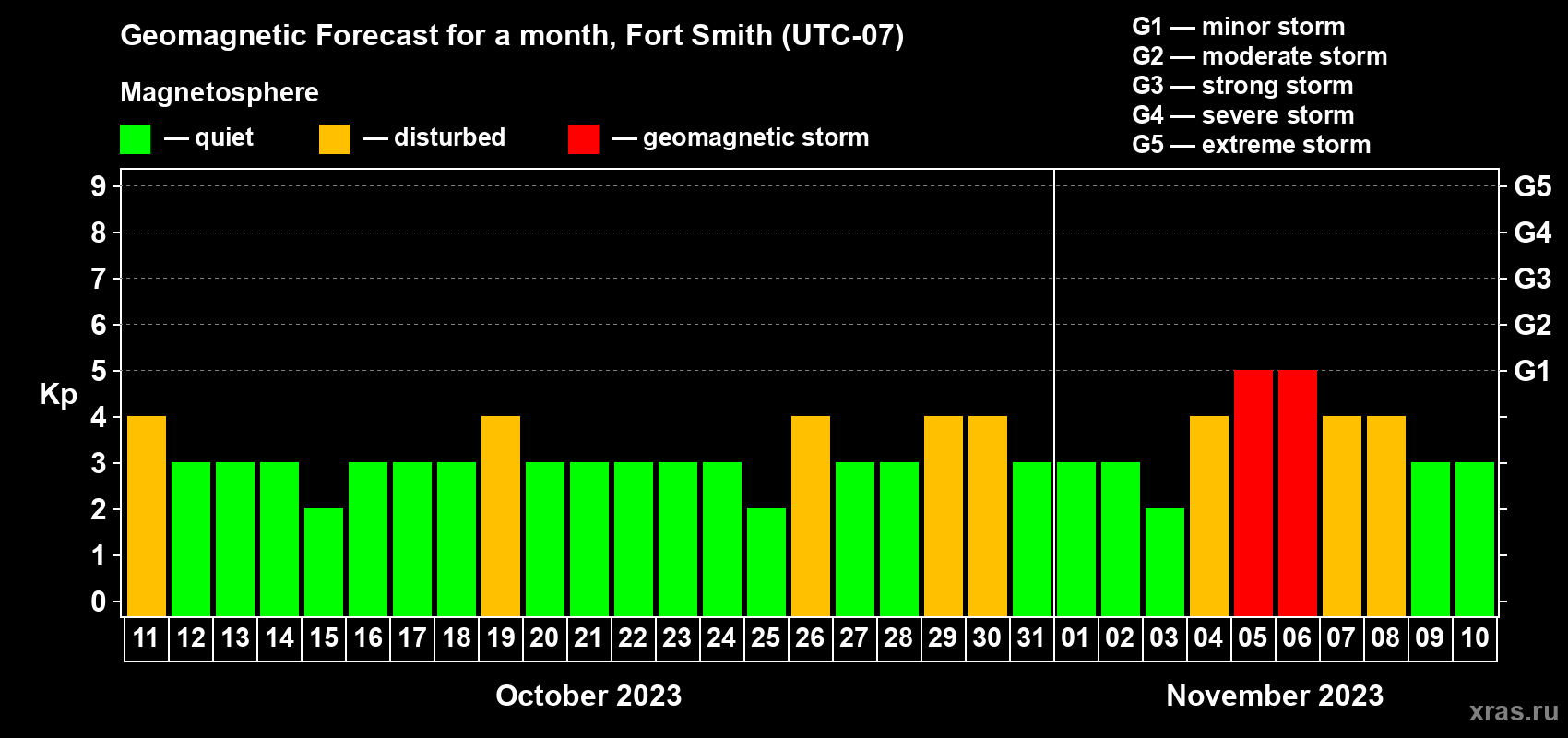Click date label '19' on the axis
1568x738 pixels.
[501, 637]
